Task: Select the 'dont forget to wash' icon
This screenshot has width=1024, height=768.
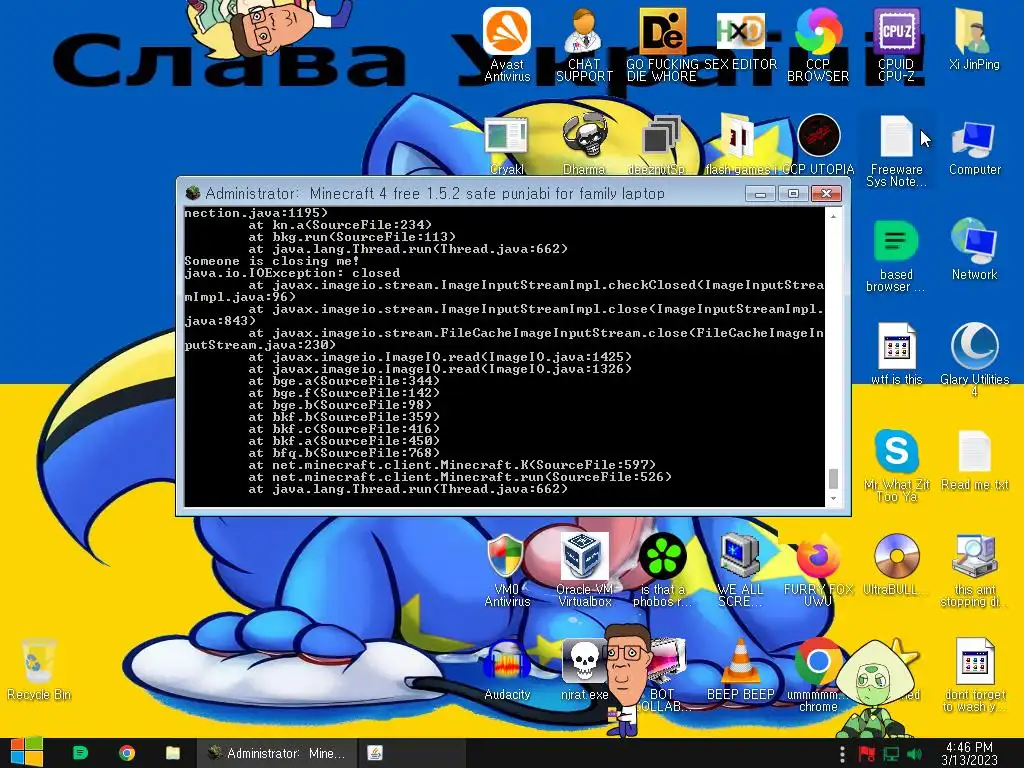Action: point(974,675)
